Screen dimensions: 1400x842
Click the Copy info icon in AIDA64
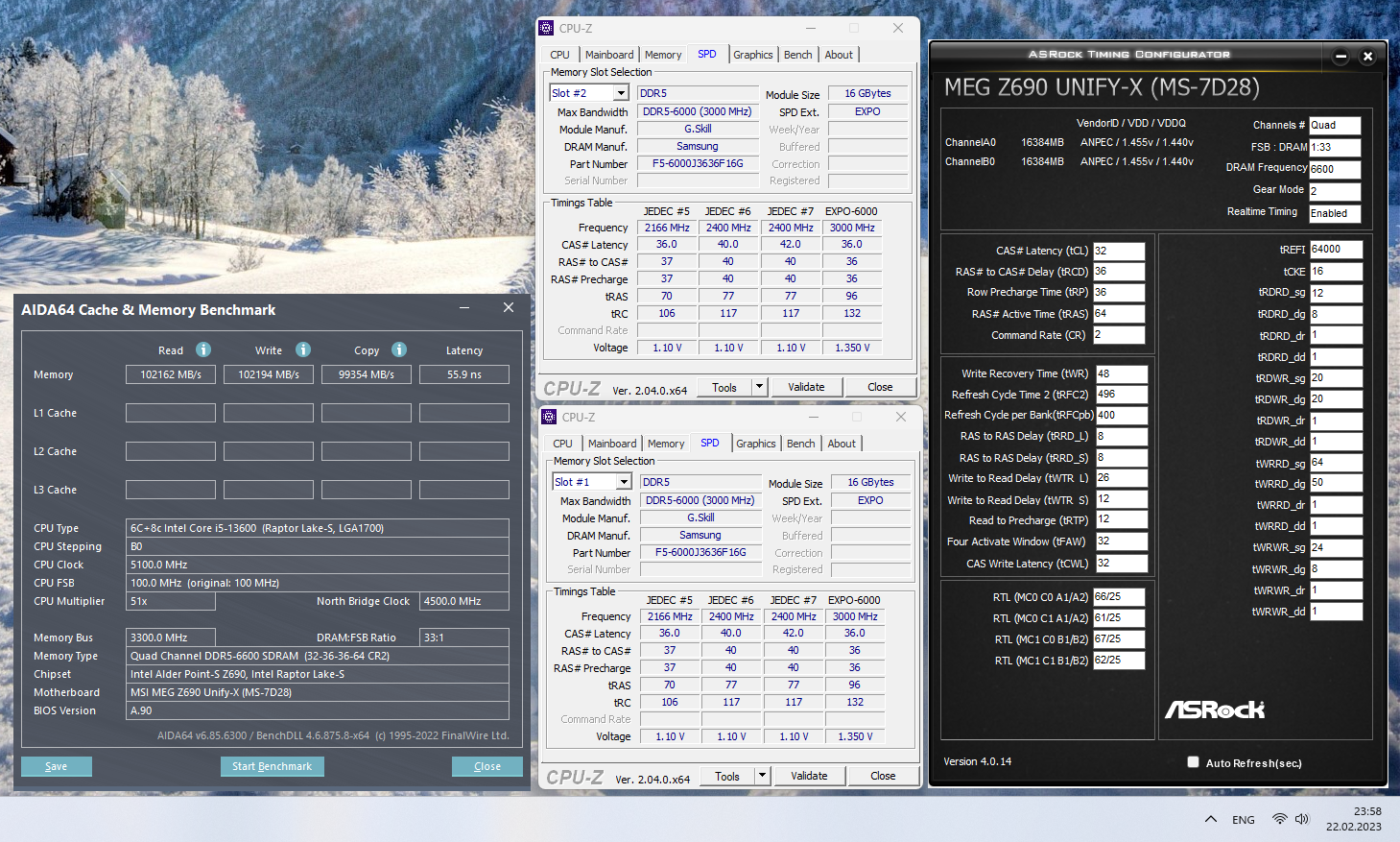pyautogui.click(x=399, y=349)
